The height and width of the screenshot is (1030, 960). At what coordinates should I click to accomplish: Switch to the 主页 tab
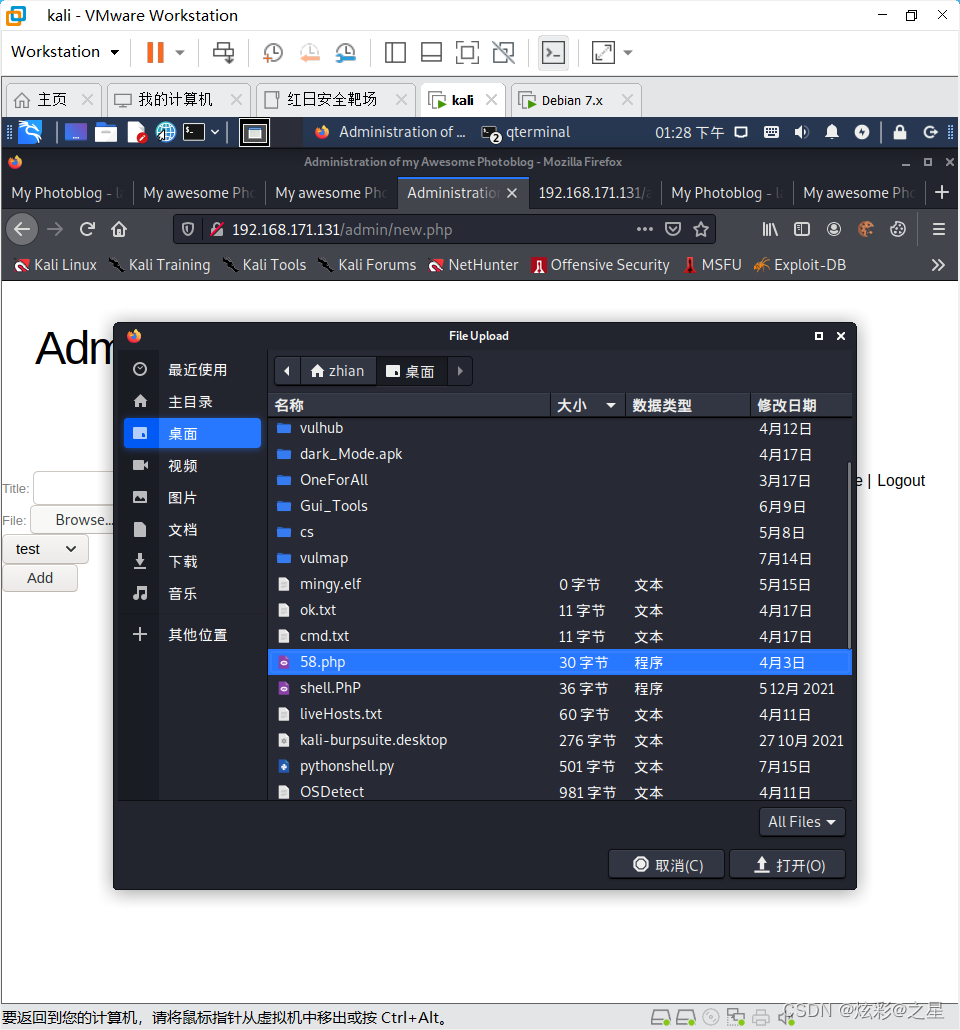click(52, 100)
